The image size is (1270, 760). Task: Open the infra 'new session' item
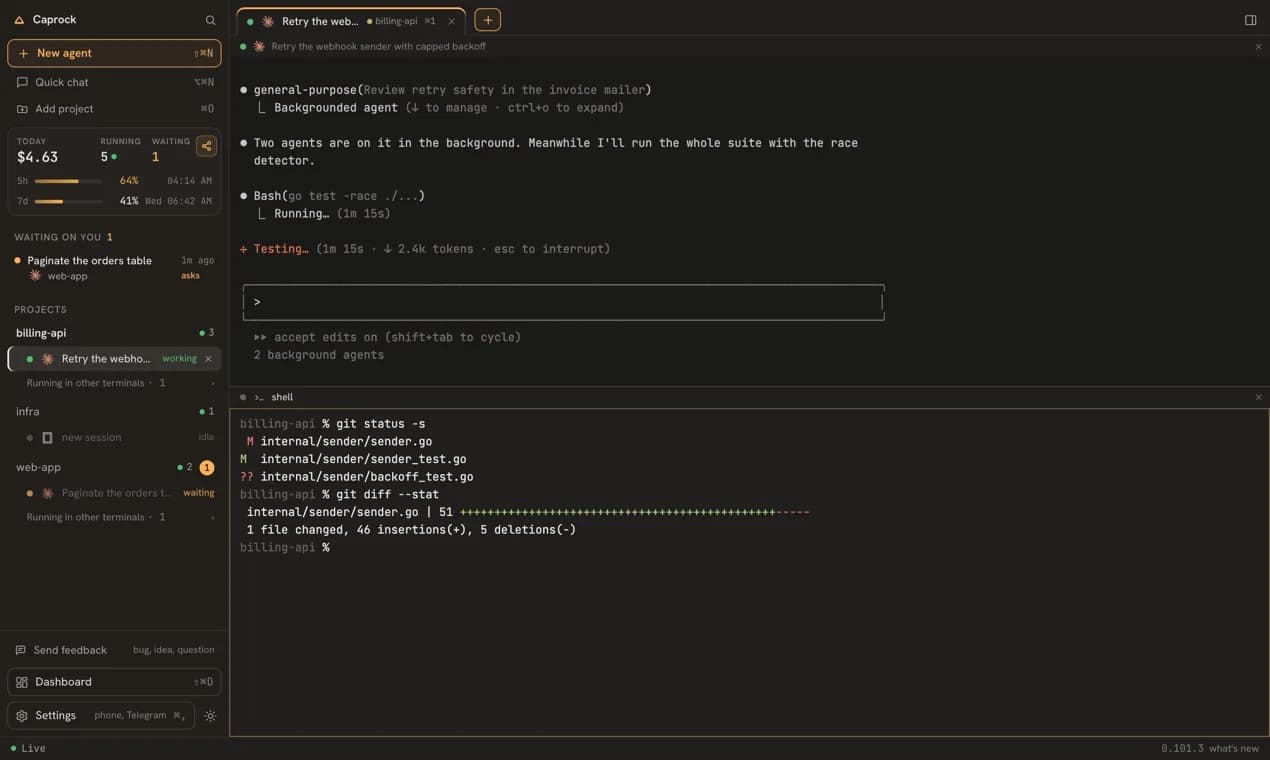click(x=114, y=437)
